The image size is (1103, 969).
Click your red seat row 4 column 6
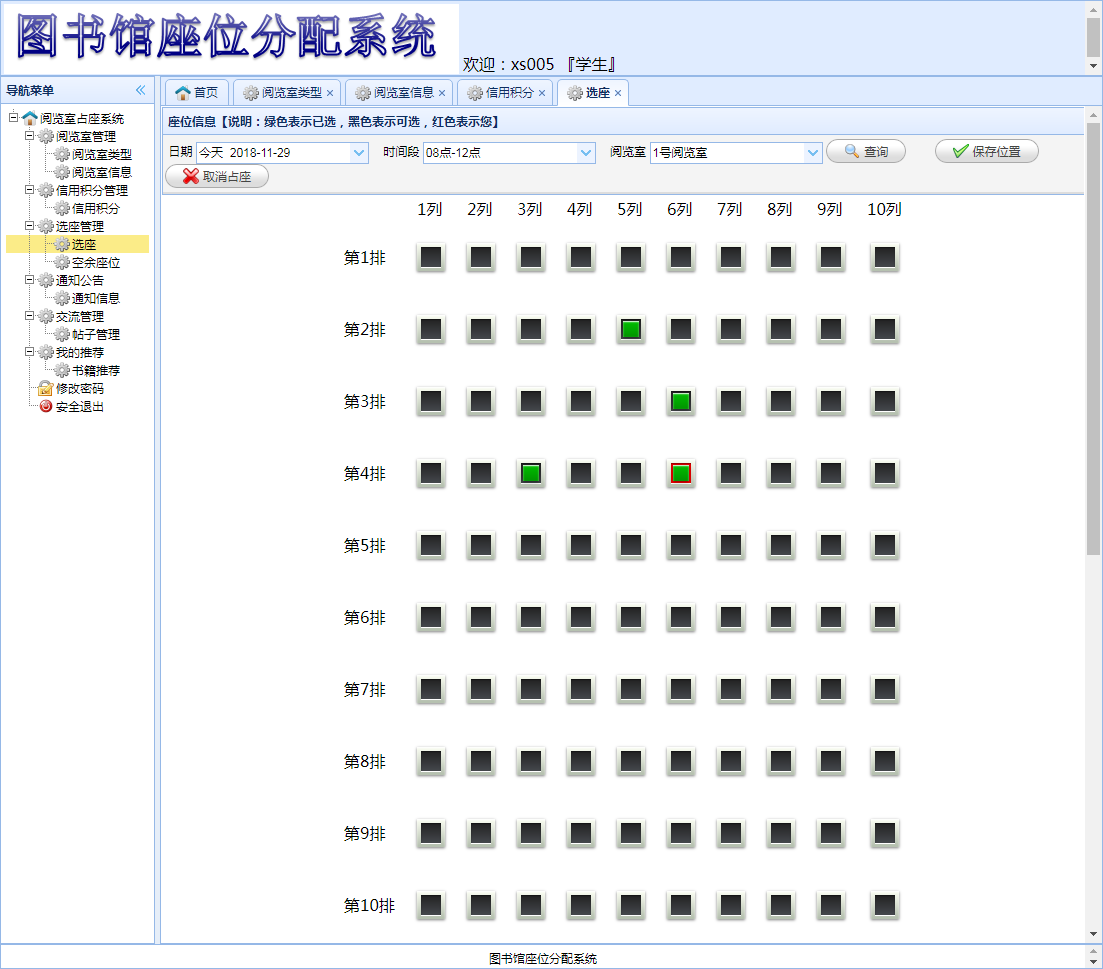(680, 473)
